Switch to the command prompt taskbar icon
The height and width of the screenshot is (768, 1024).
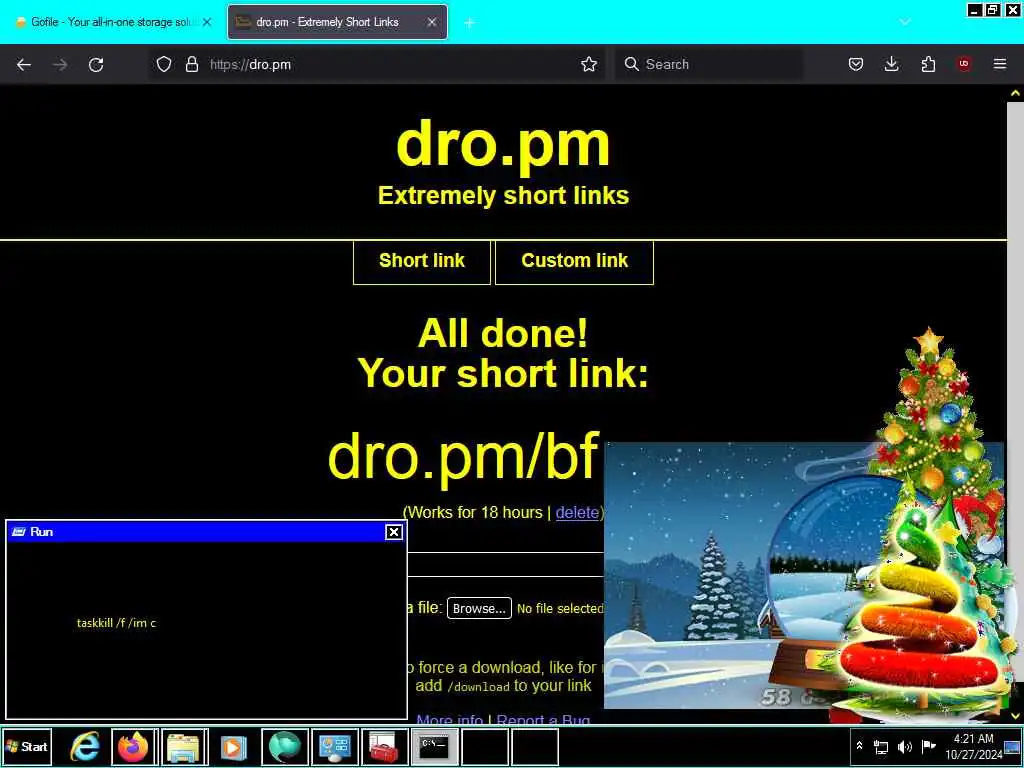tap(434, 746)
